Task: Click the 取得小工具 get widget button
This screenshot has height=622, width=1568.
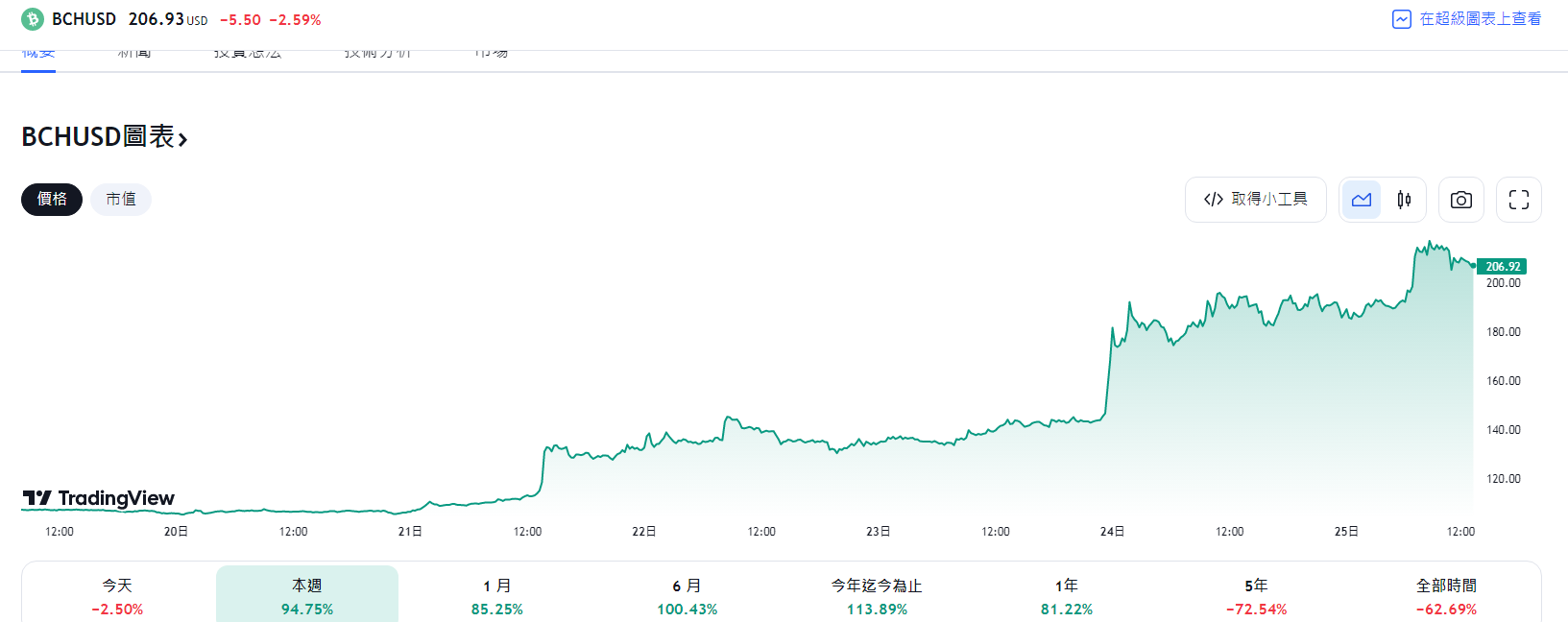Action: 1256,200
